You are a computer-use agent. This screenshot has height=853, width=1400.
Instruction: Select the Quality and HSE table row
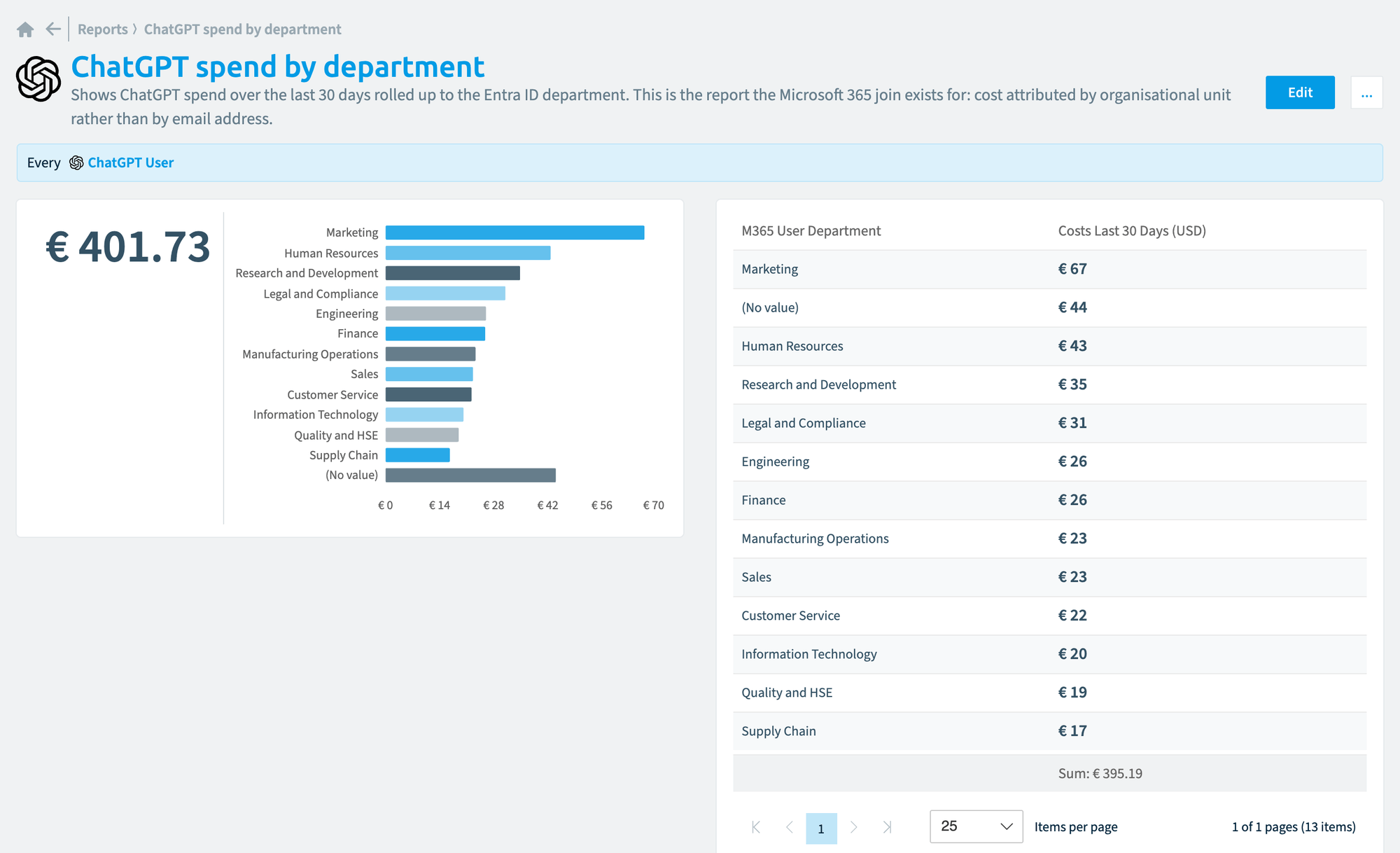coord(1049,693)
